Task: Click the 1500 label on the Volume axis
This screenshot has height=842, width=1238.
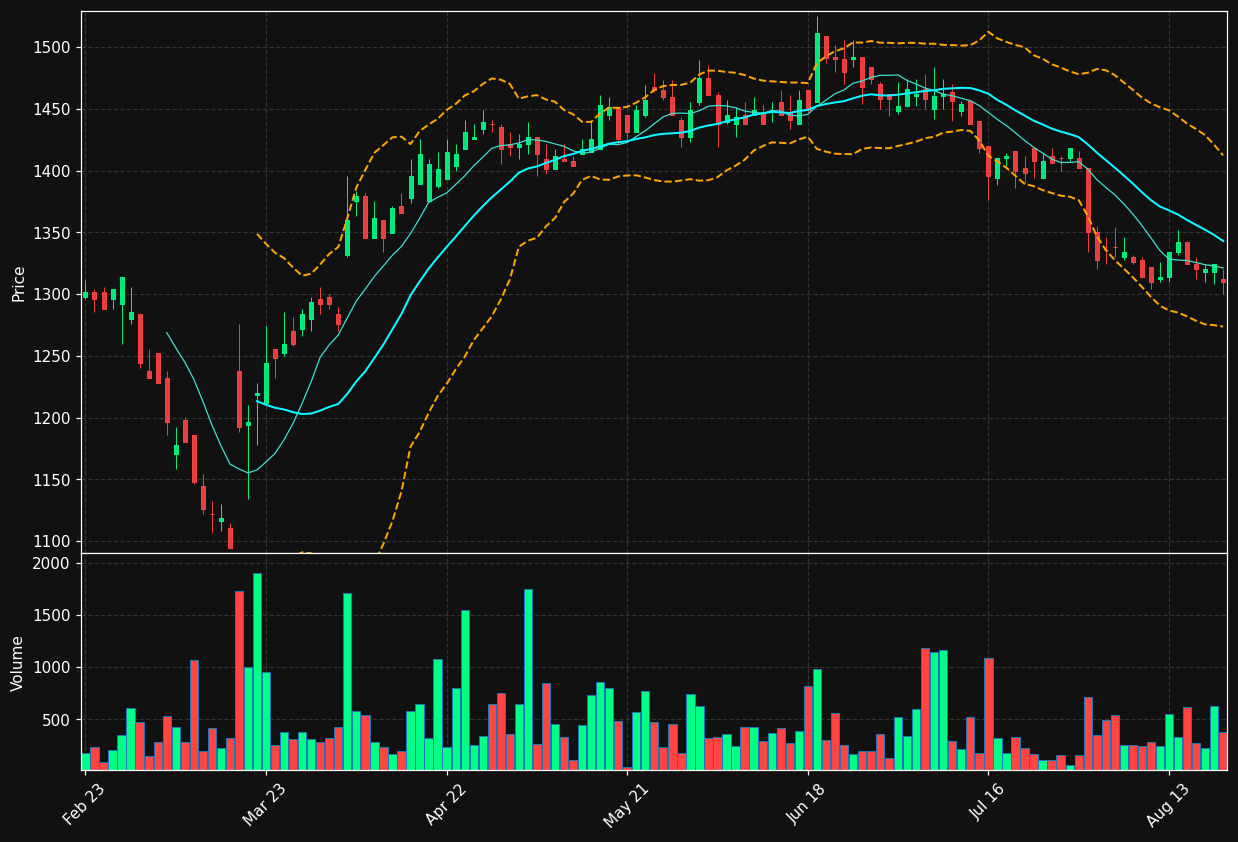Action: click(54, 616)
